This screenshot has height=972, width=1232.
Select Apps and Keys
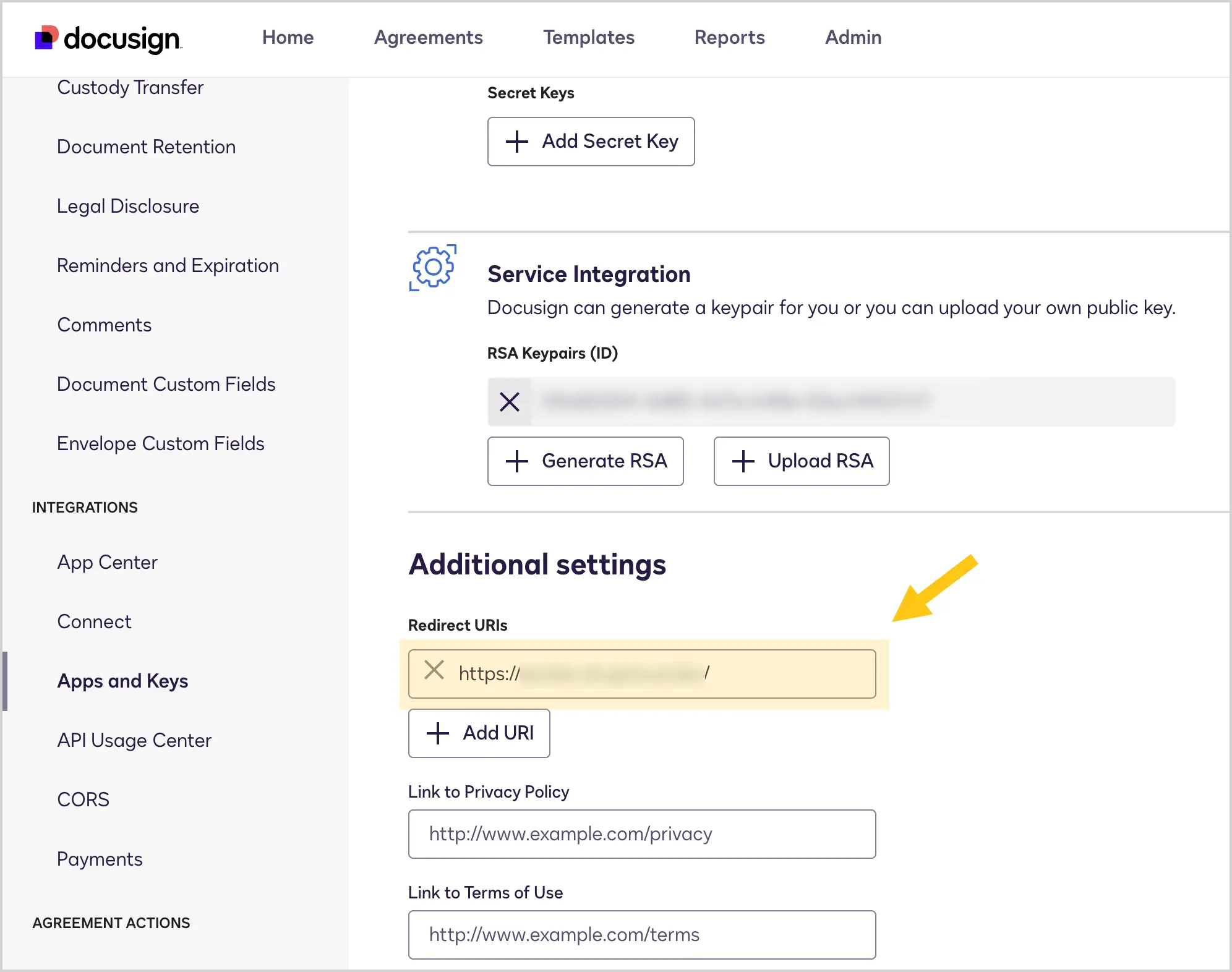(122, 681)
